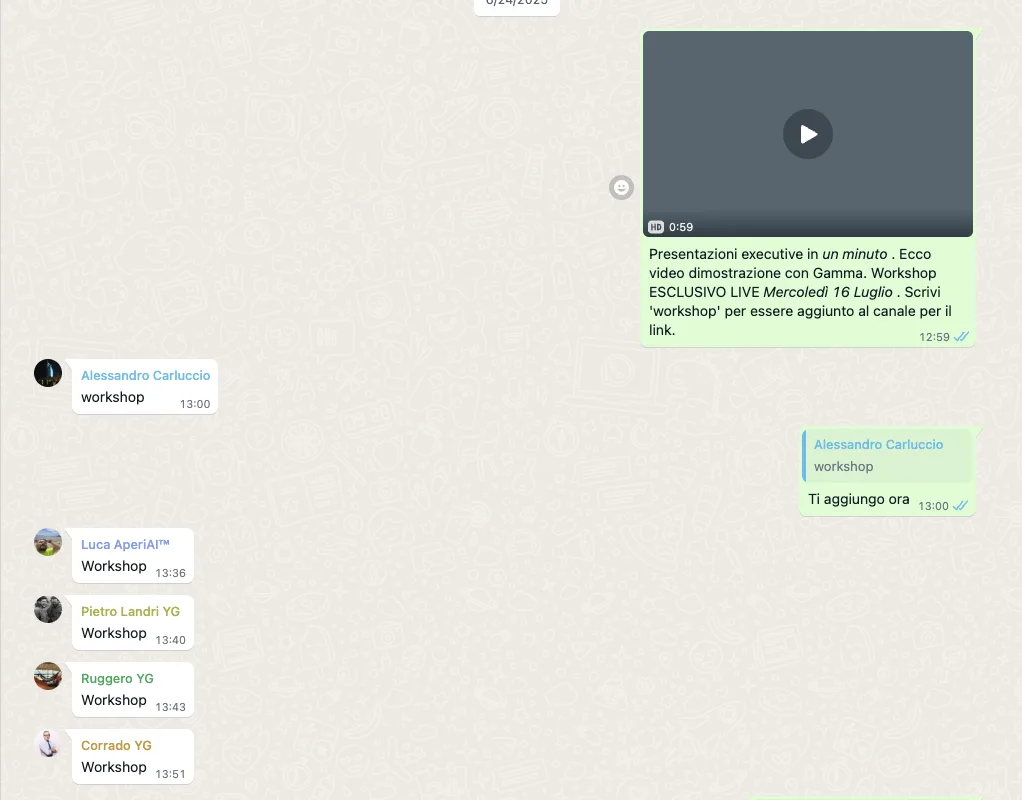Click sender name Pietro Landri YG
1022x800 pixels.
[x=130, y=612]
